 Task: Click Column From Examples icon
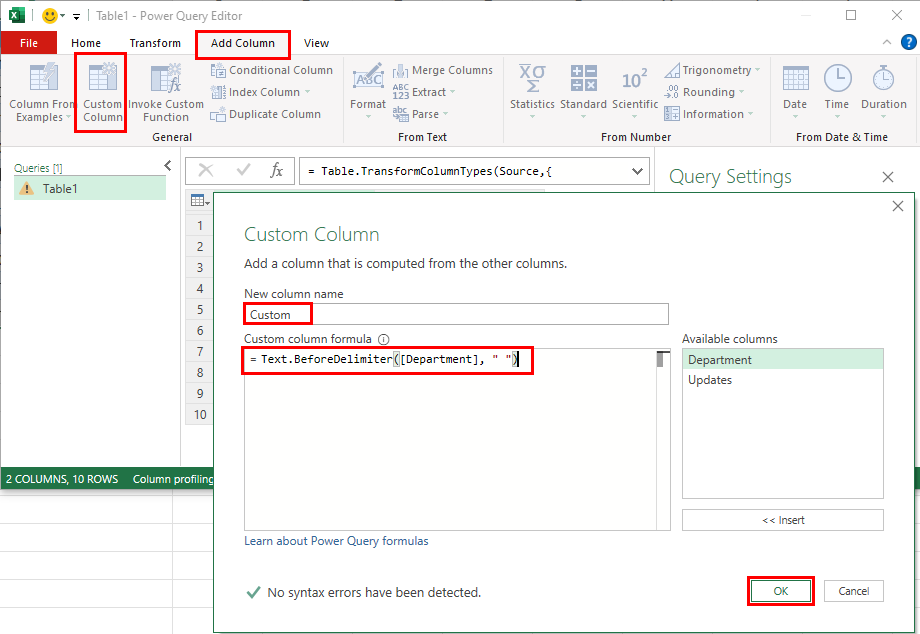43,77
